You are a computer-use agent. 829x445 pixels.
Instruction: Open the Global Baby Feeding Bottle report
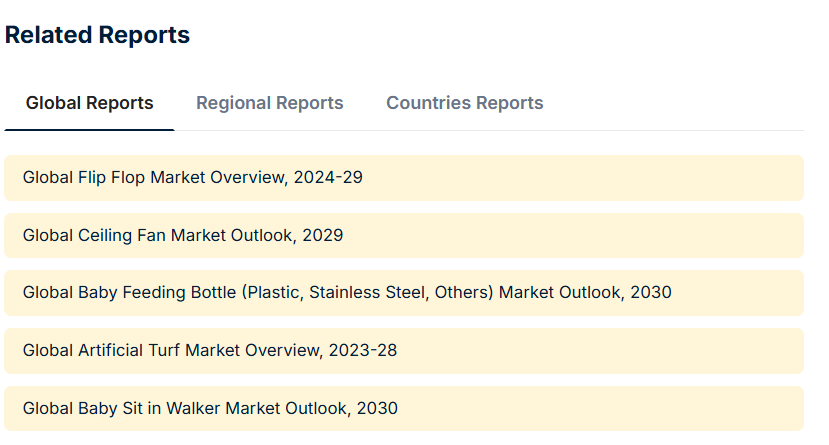tap(347, 292)
